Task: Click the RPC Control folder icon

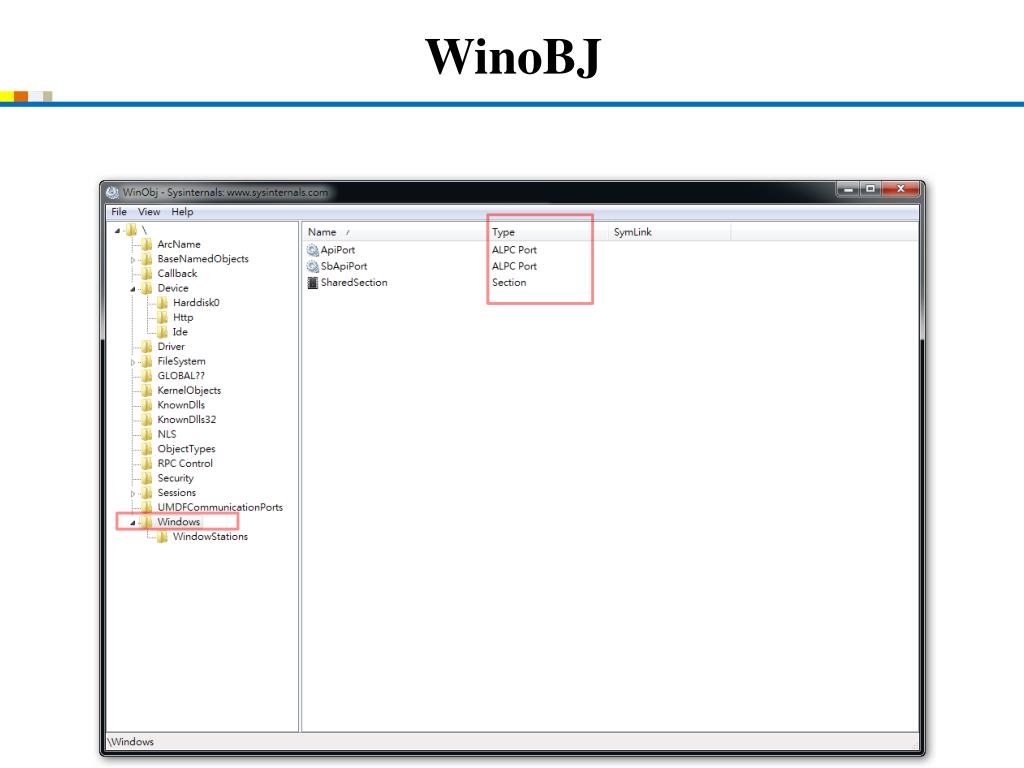Action: point(147,464)
